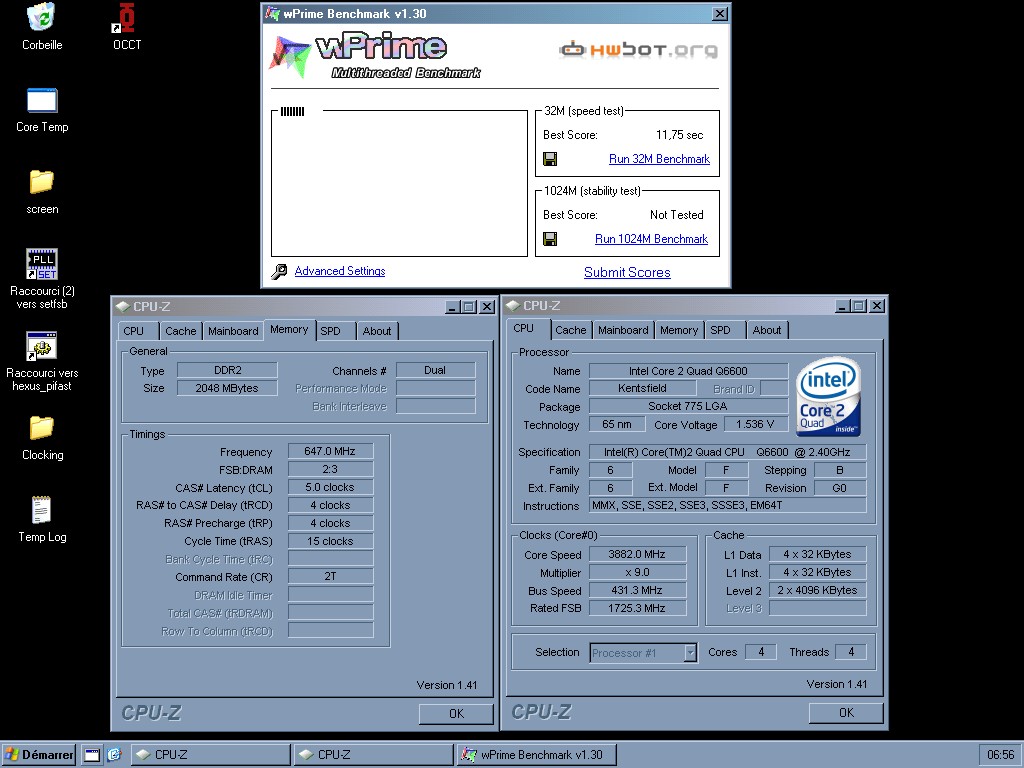Select the Clocking folder icon
Image resolution: width=1024 pixels, height=768 pixels.
click(x=42, y=428)
